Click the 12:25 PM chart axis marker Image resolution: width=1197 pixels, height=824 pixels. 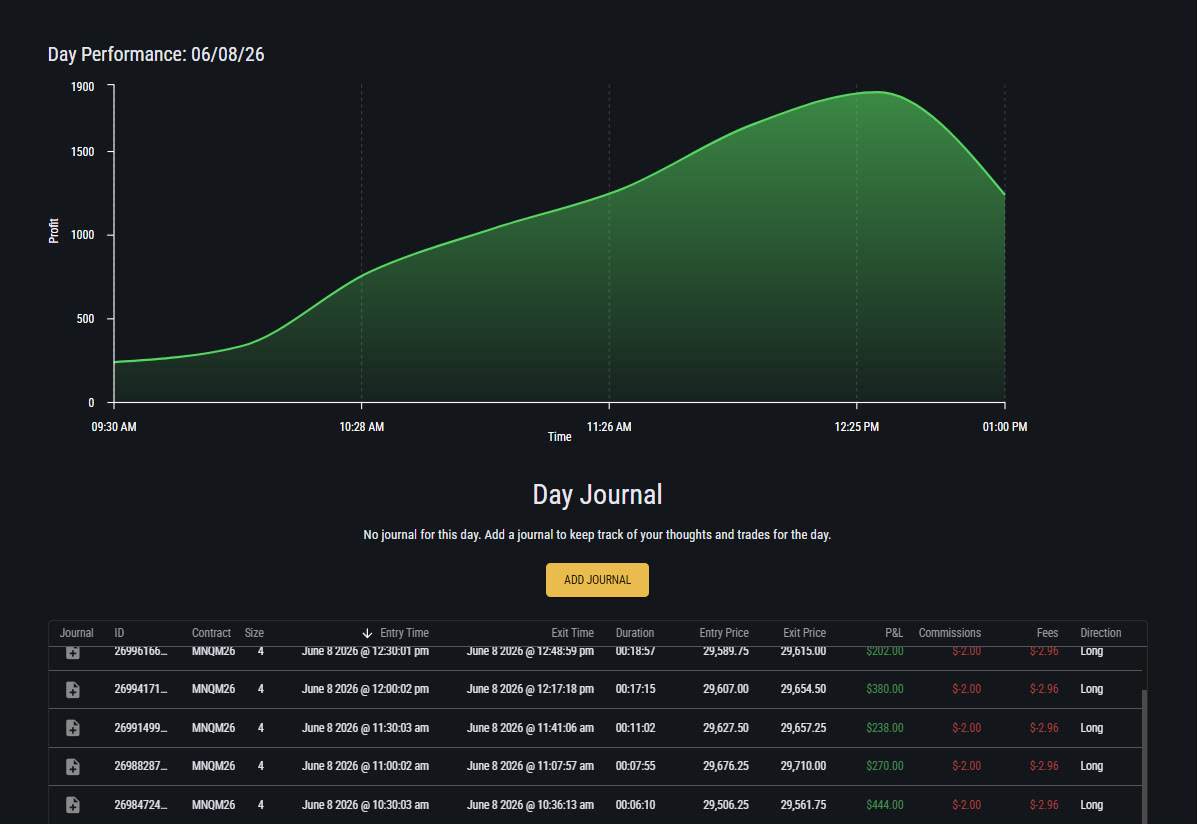coord(857,427)
